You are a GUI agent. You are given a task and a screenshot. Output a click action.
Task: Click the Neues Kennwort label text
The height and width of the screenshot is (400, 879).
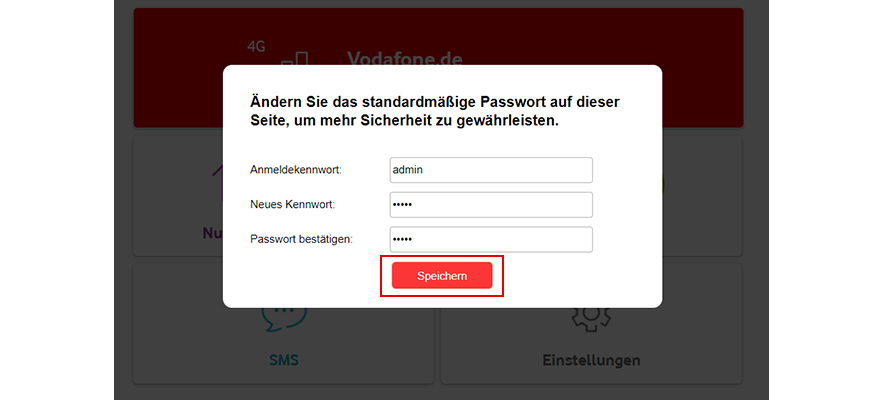[292, 205]
